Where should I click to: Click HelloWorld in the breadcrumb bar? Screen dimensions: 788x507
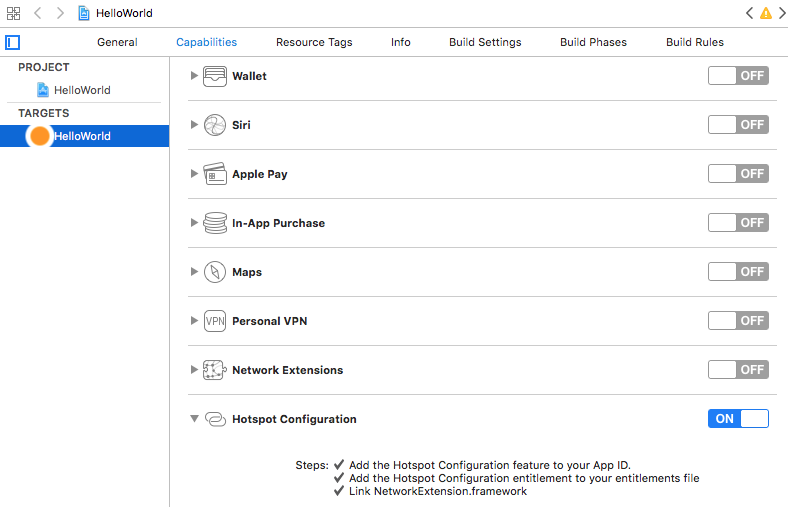click(x=124, y=13)
